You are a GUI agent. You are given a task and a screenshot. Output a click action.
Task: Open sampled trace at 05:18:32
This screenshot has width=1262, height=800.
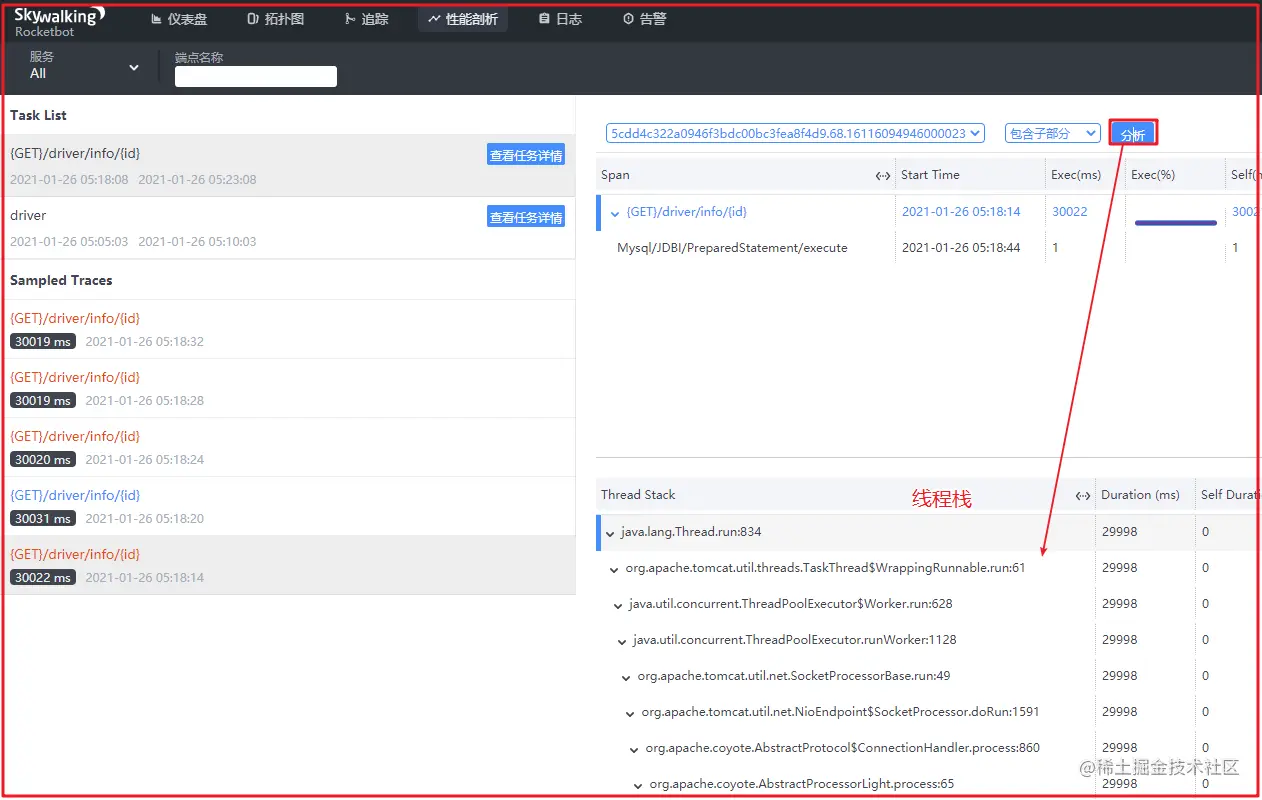(289, 329)
